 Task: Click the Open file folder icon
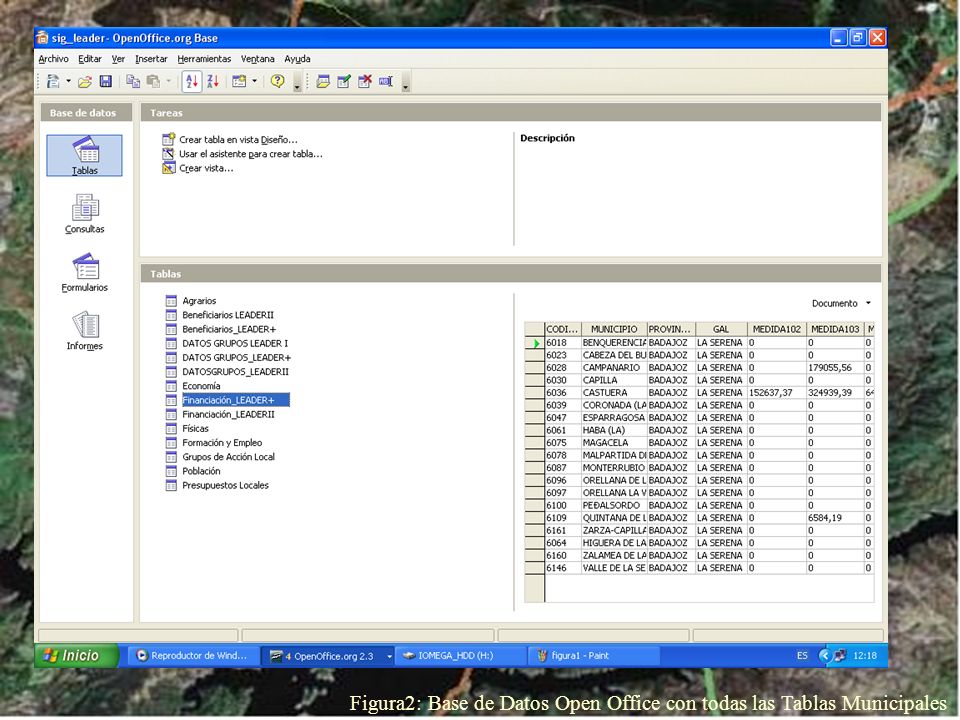click(85, 81)
